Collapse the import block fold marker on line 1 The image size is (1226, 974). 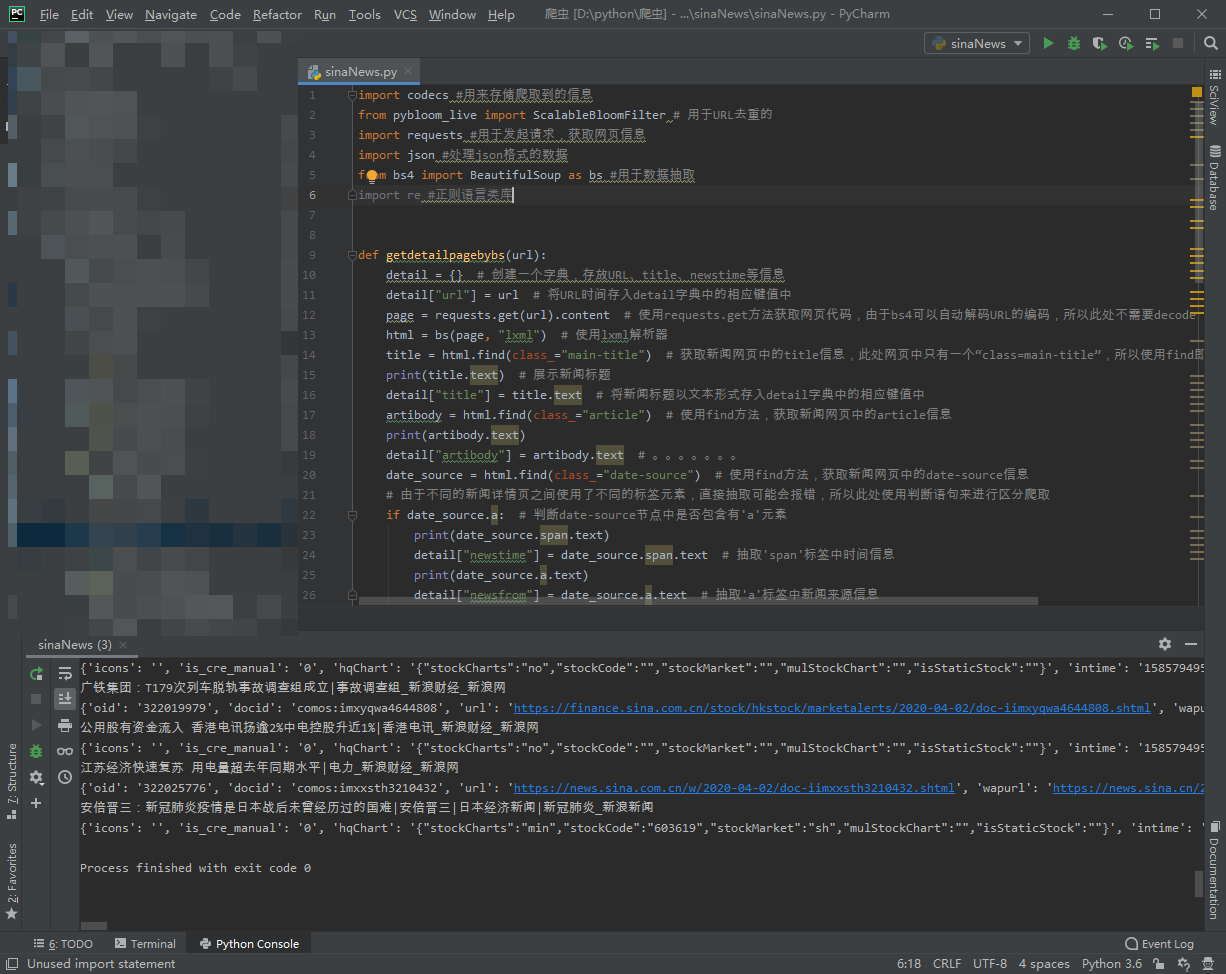351,95
